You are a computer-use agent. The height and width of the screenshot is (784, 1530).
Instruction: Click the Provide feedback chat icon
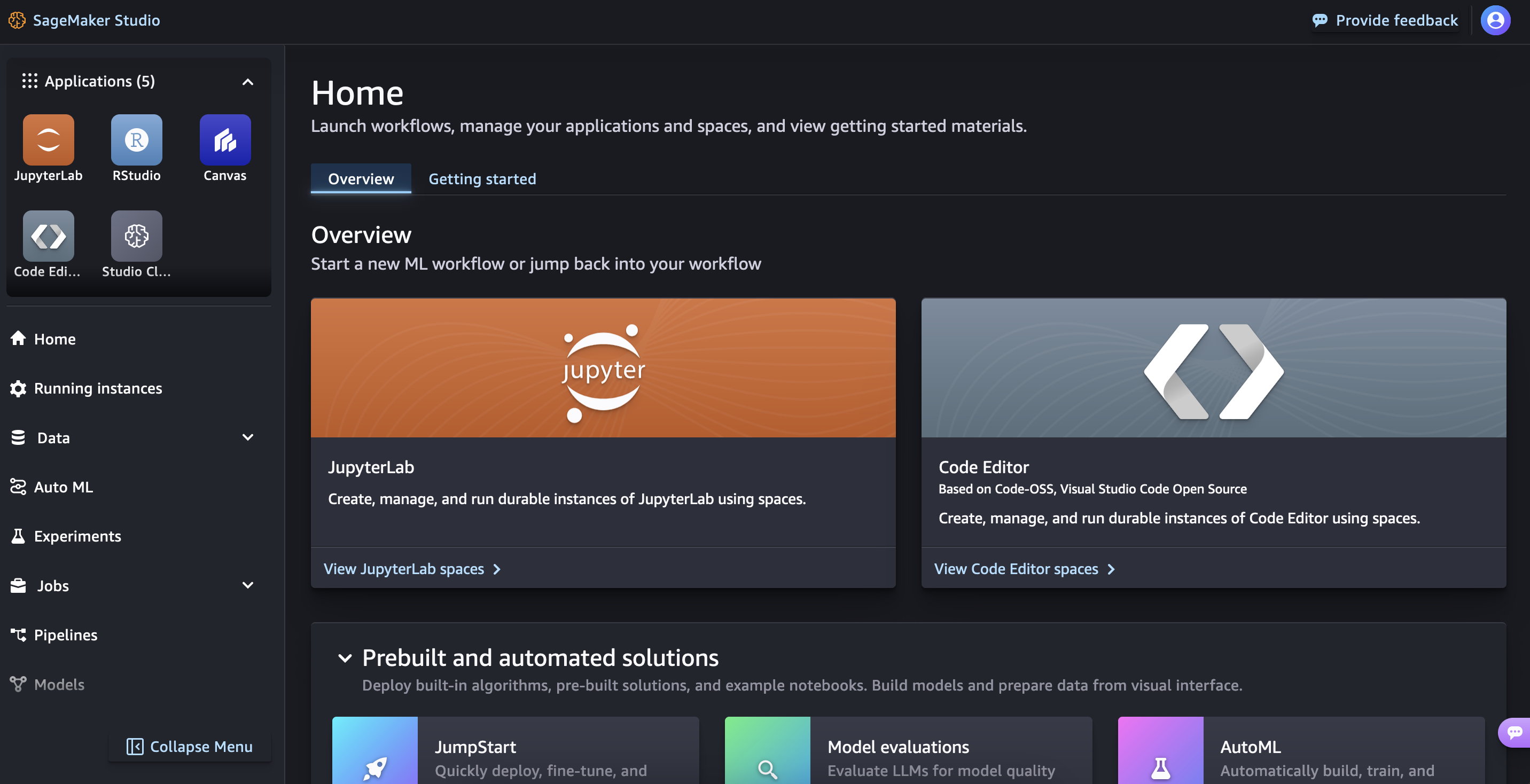point(1320,20)
